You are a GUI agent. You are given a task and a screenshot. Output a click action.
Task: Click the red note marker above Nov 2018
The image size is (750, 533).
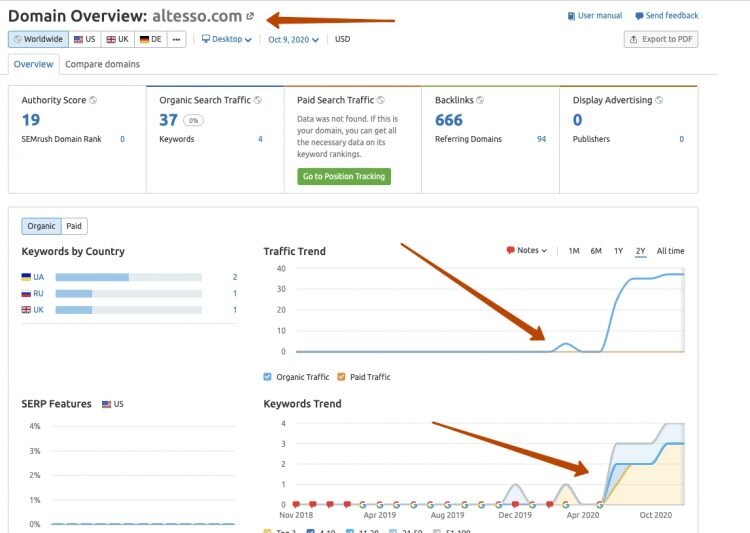296,504
